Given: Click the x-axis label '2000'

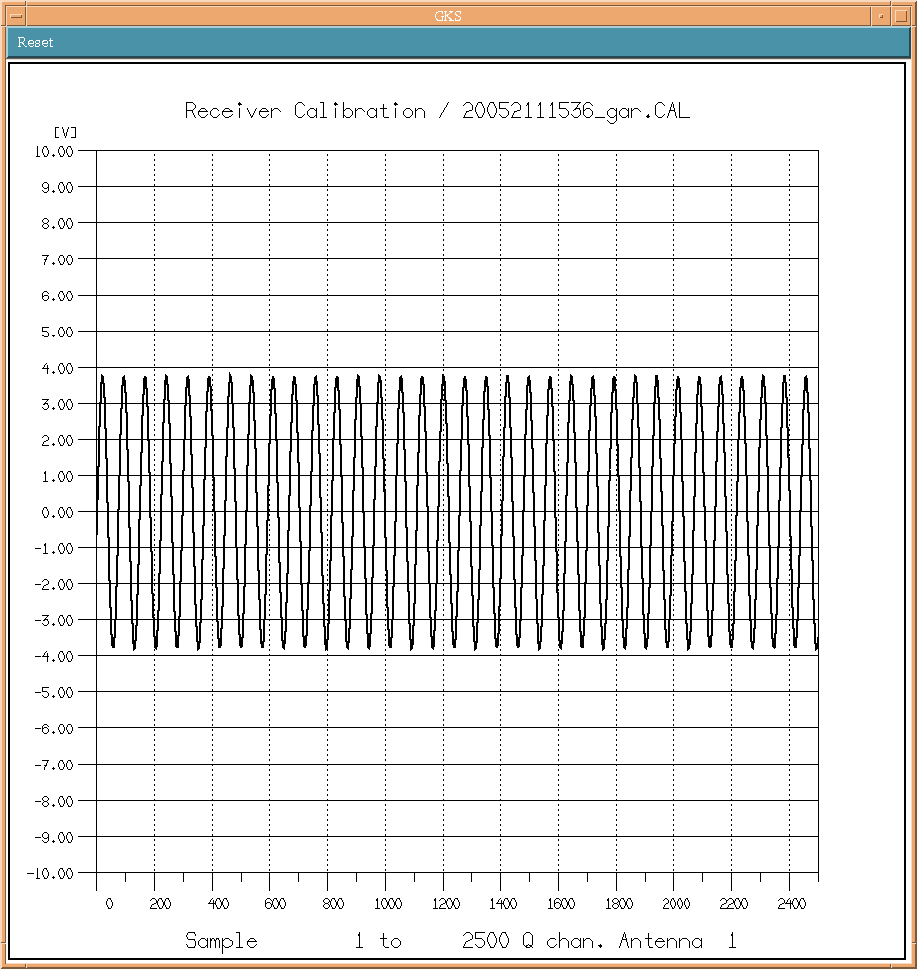Looking at the screenshot, I should [676, 904].
